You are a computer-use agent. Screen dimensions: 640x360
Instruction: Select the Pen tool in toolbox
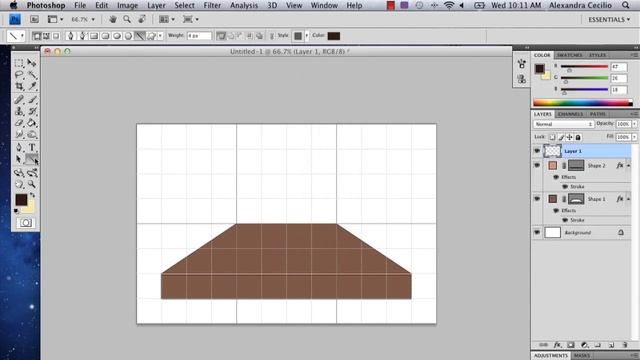pos(19,147)
